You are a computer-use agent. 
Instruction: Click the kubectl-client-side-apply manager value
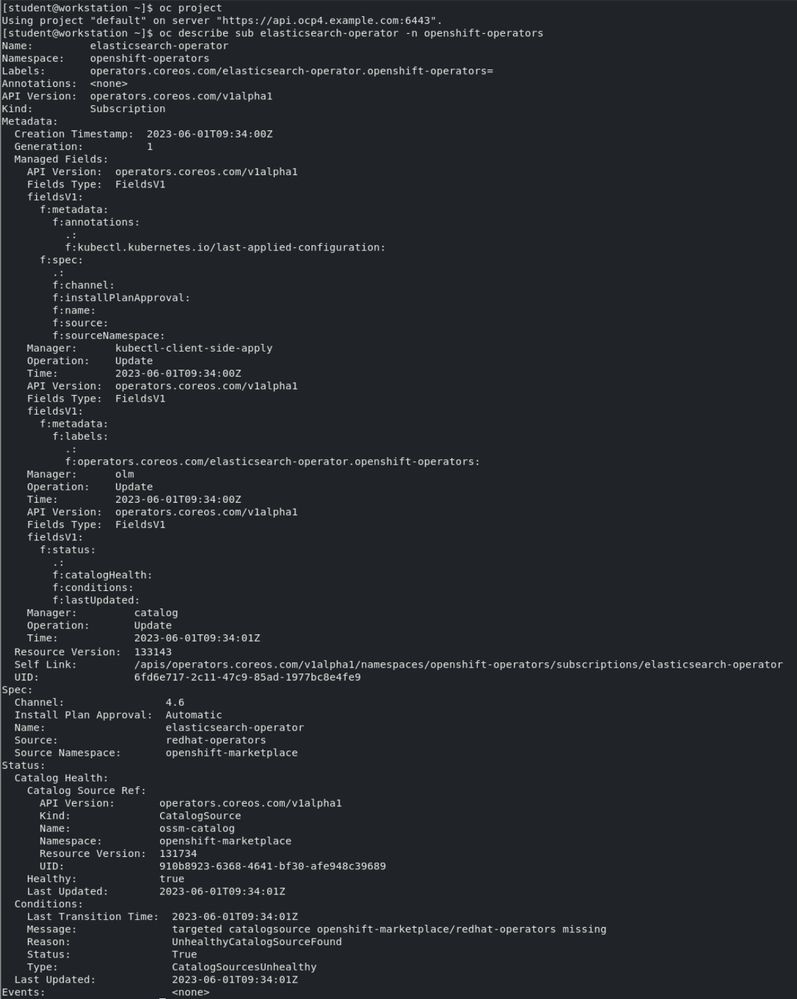[193, 348]
